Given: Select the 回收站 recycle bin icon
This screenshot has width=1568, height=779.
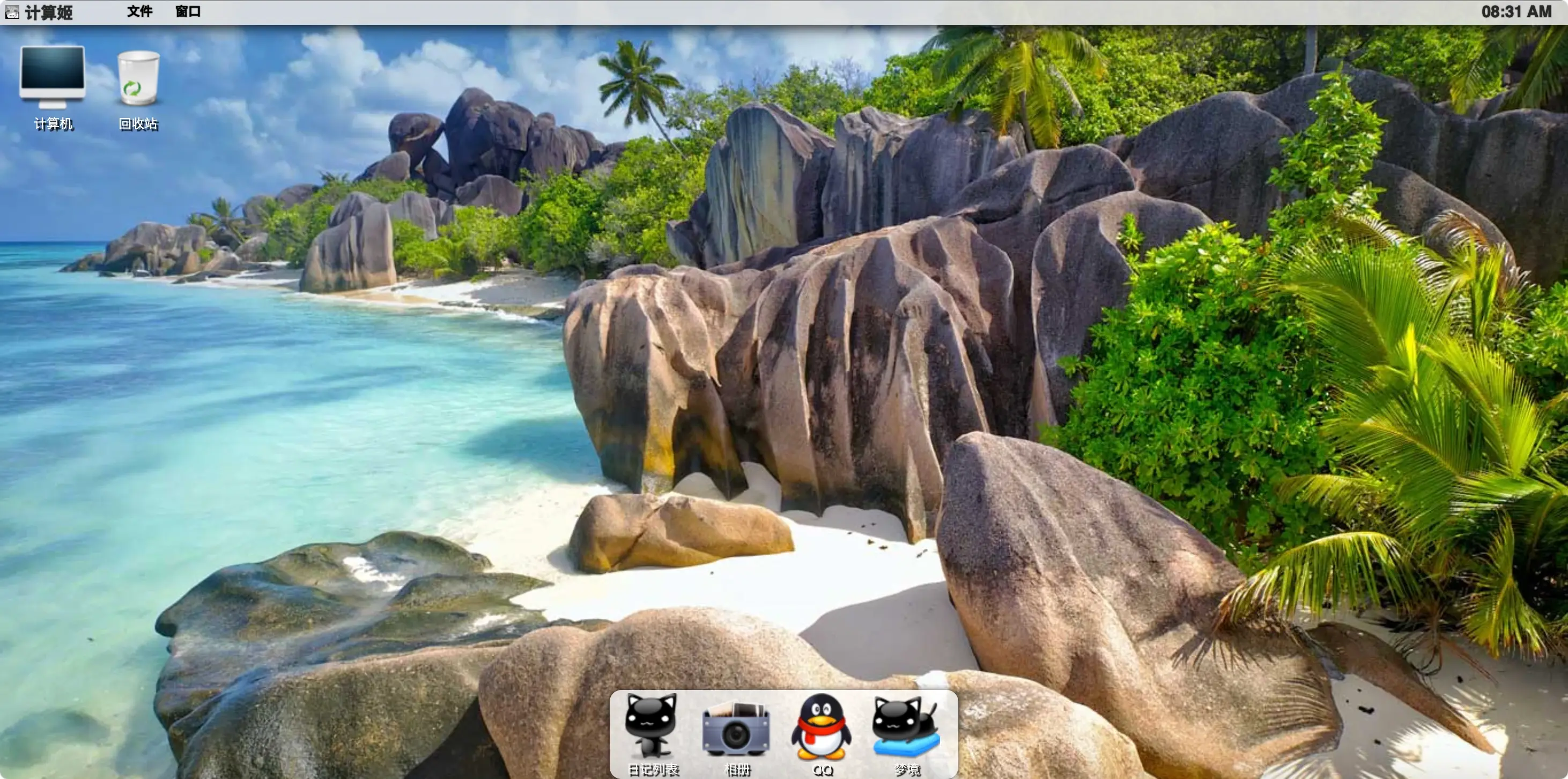Looking at the screenshot, I should click(x=138, y=78).
